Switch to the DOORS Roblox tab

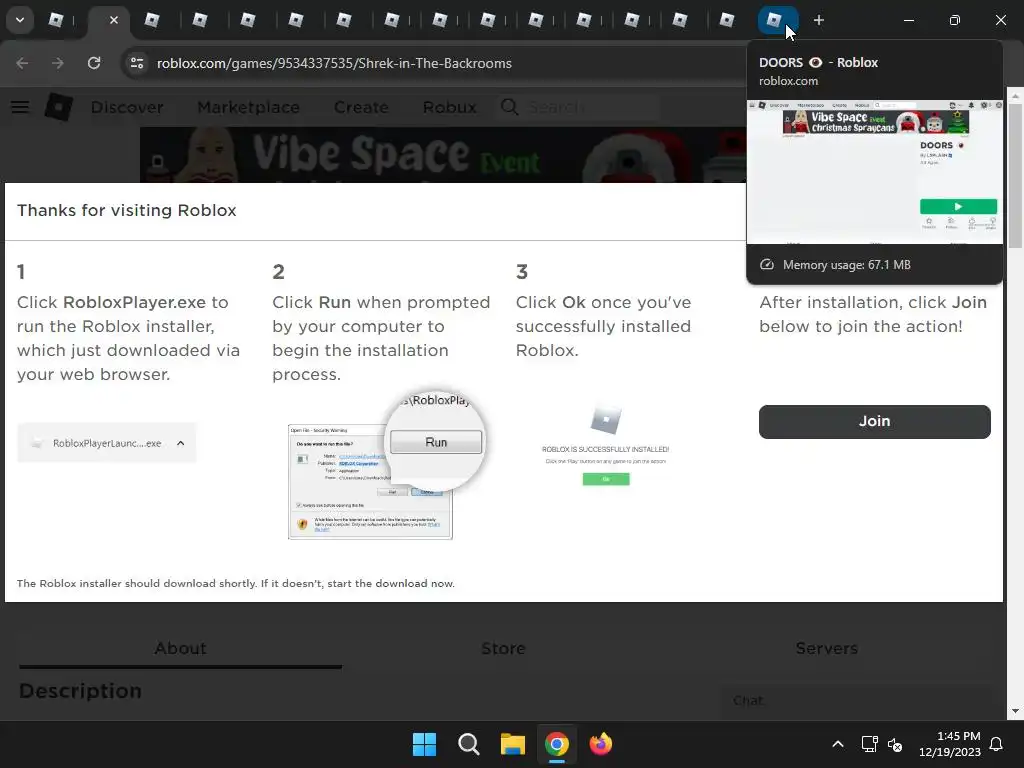tap(777, 20)
